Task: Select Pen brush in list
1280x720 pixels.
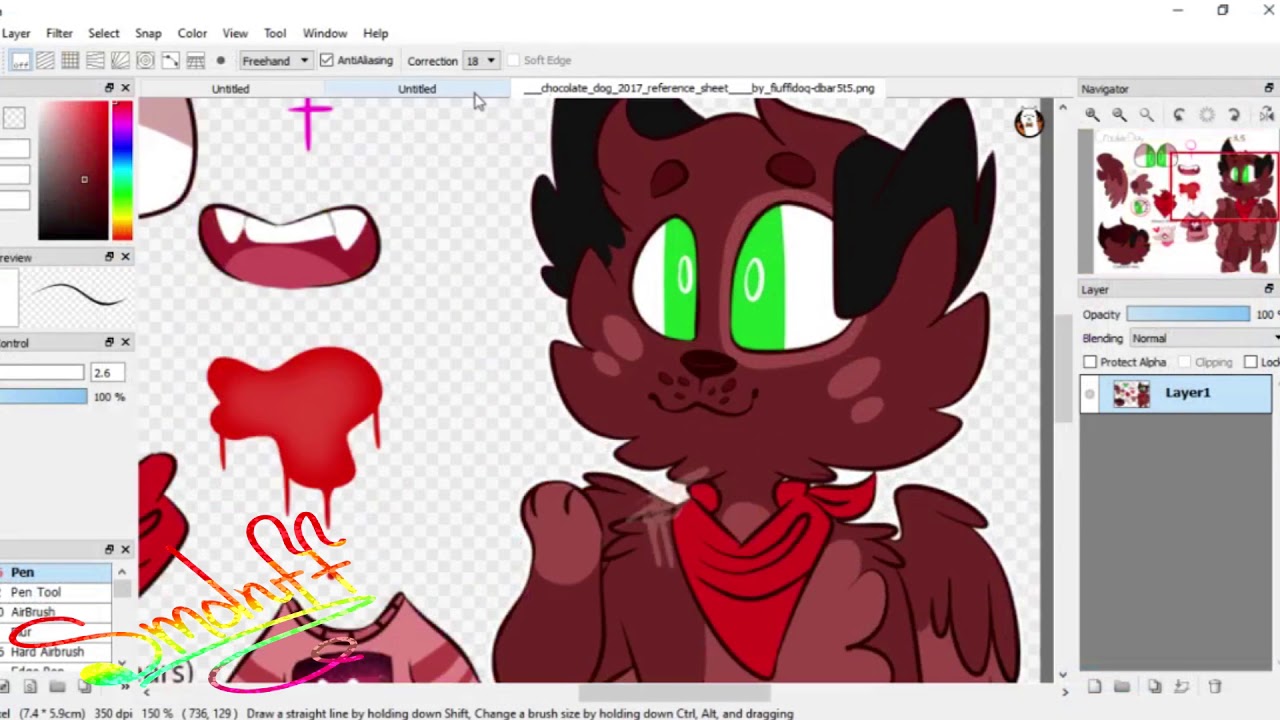Action: point(55,572)
